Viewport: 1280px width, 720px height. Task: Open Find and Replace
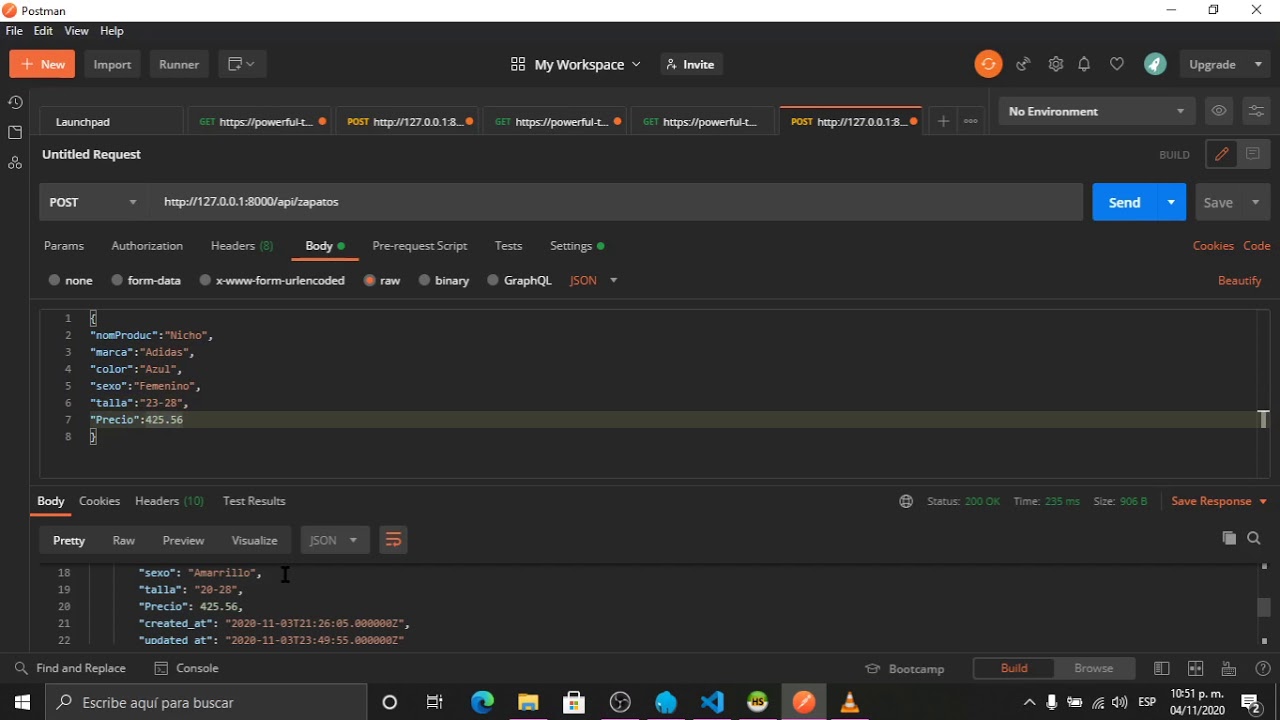click(x=70, y=668)
